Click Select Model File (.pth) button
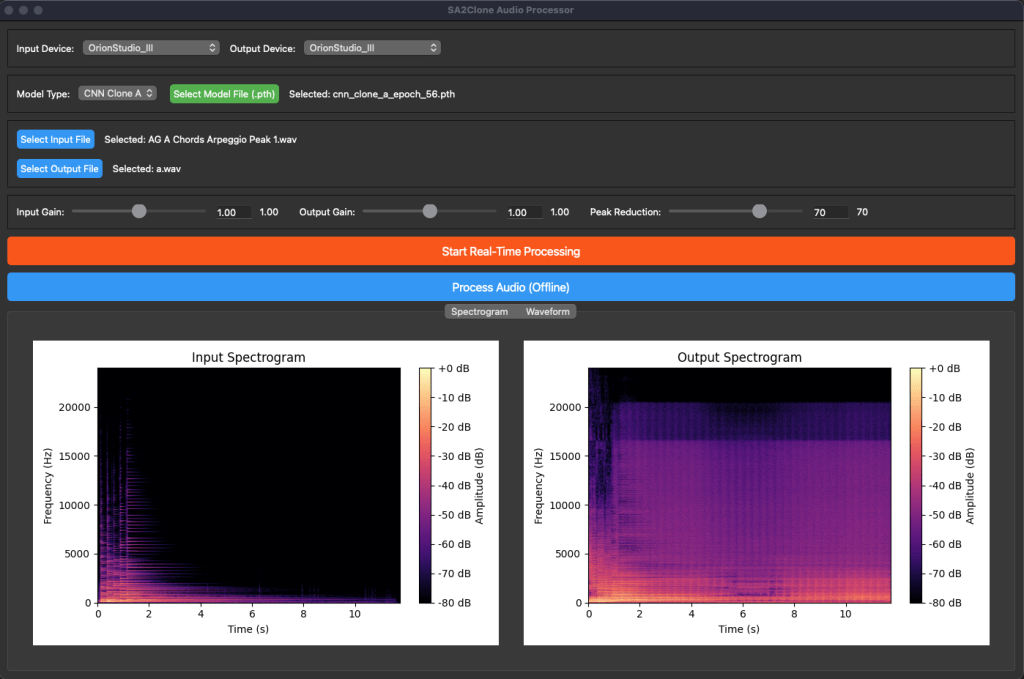Viewport: 1024px width, 679px height. pyautogui.click(x=224, y=94)
